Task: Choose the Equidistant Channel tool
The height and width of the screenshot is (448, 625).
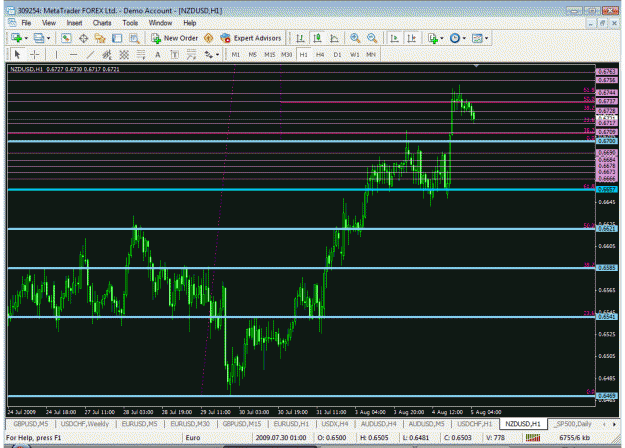Action: 107,55
